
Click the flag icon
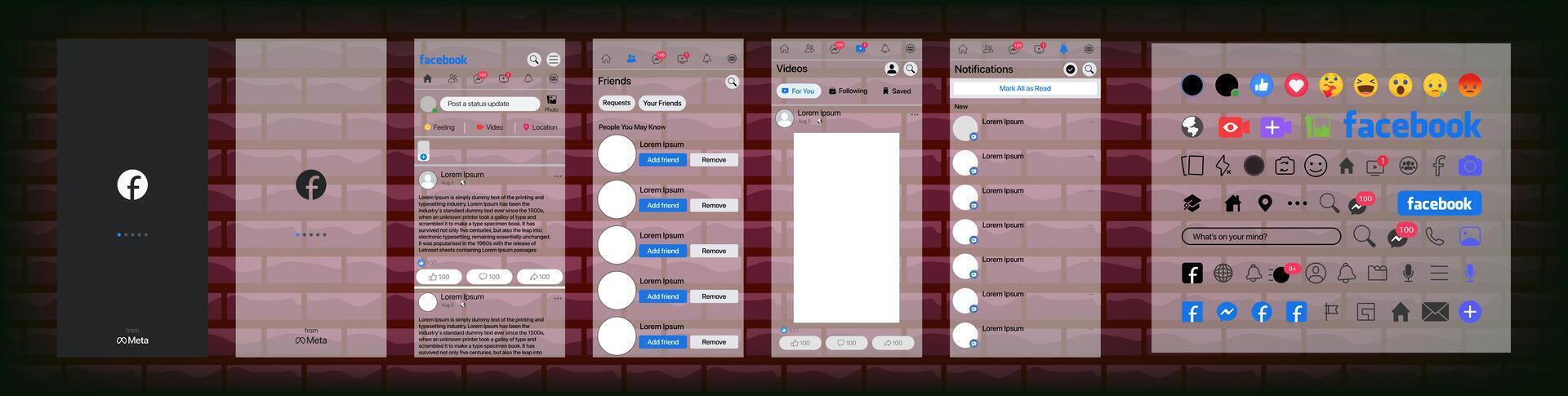[1331, 312]
